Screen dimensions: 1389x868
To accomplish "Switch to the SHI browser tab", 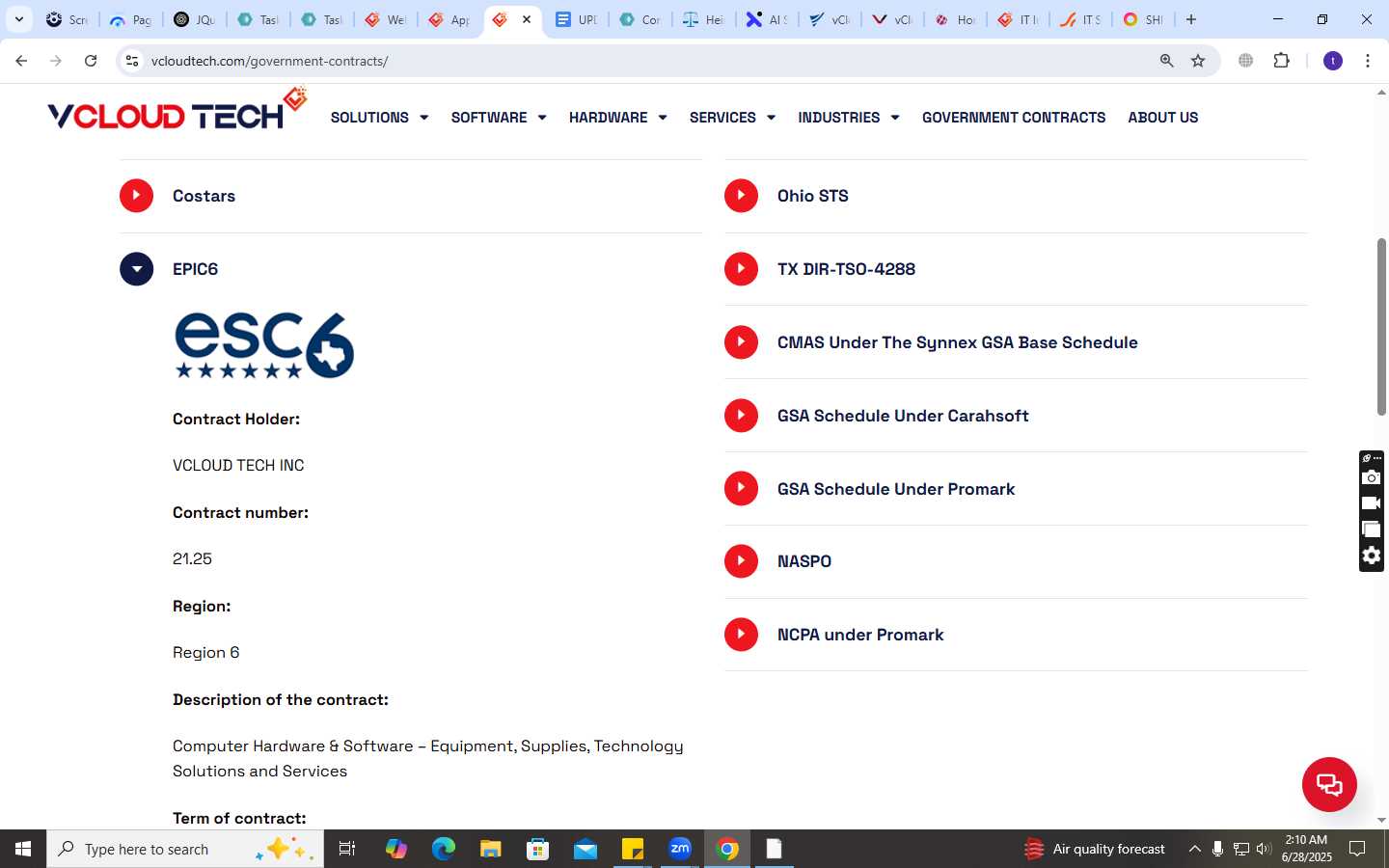I will tap(1143, 19).
